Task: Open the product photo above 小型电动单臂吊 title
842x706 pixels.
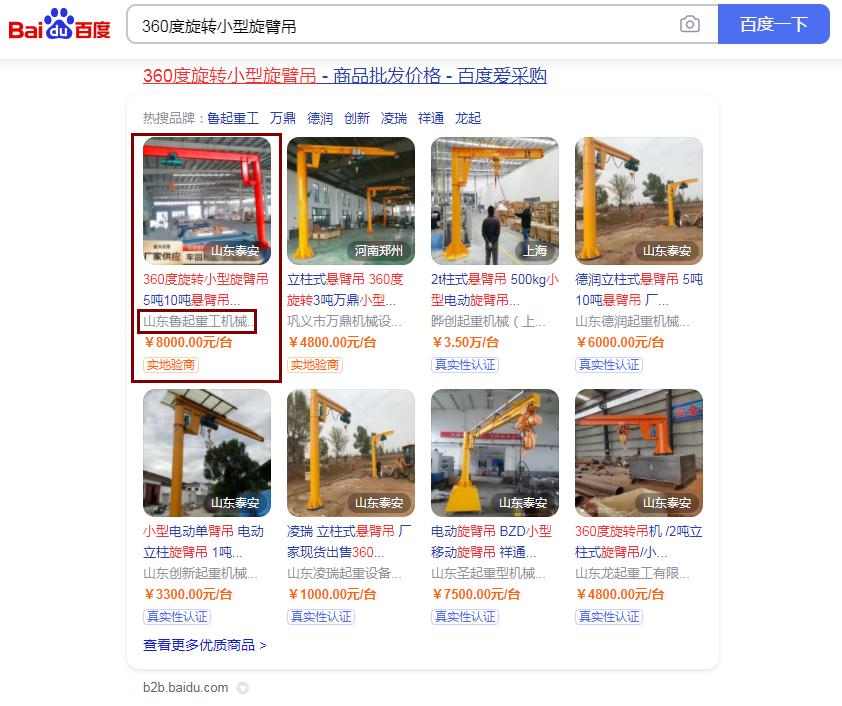Action: [207, 453]
